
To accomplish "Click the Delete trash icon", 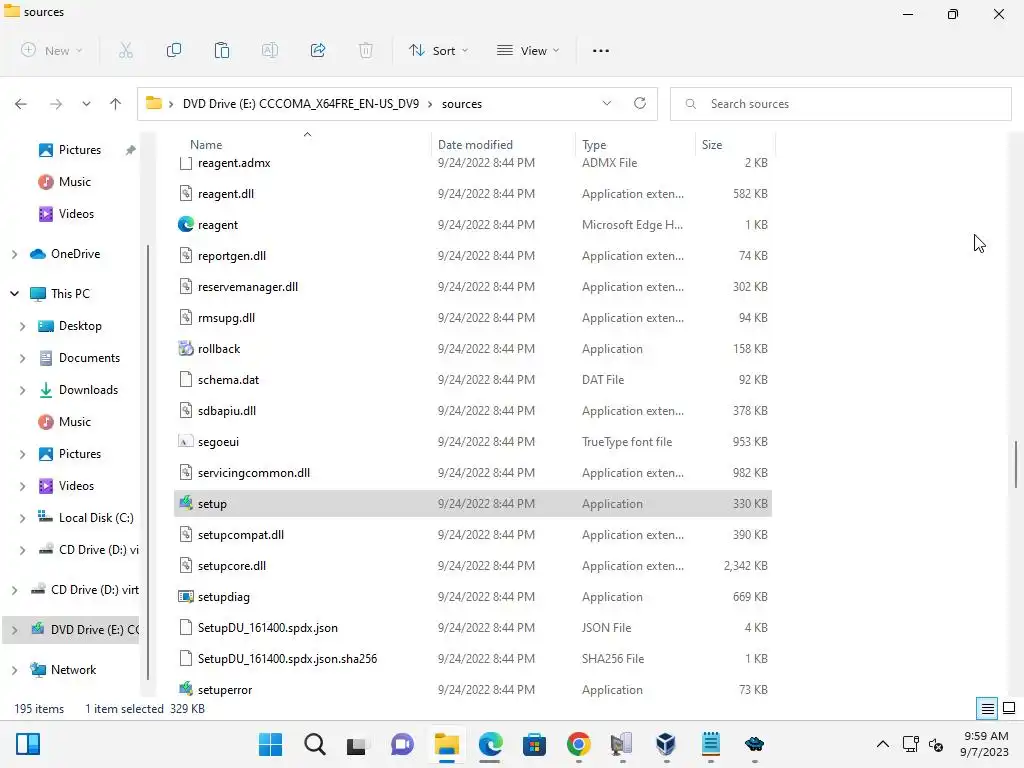I will click(366, 50).
